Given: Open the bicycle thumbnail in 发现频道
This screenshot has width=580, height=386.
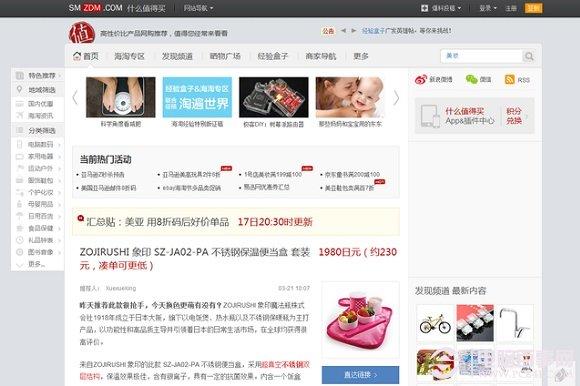Looking at the screenshot, I should [x=435, y=324].
